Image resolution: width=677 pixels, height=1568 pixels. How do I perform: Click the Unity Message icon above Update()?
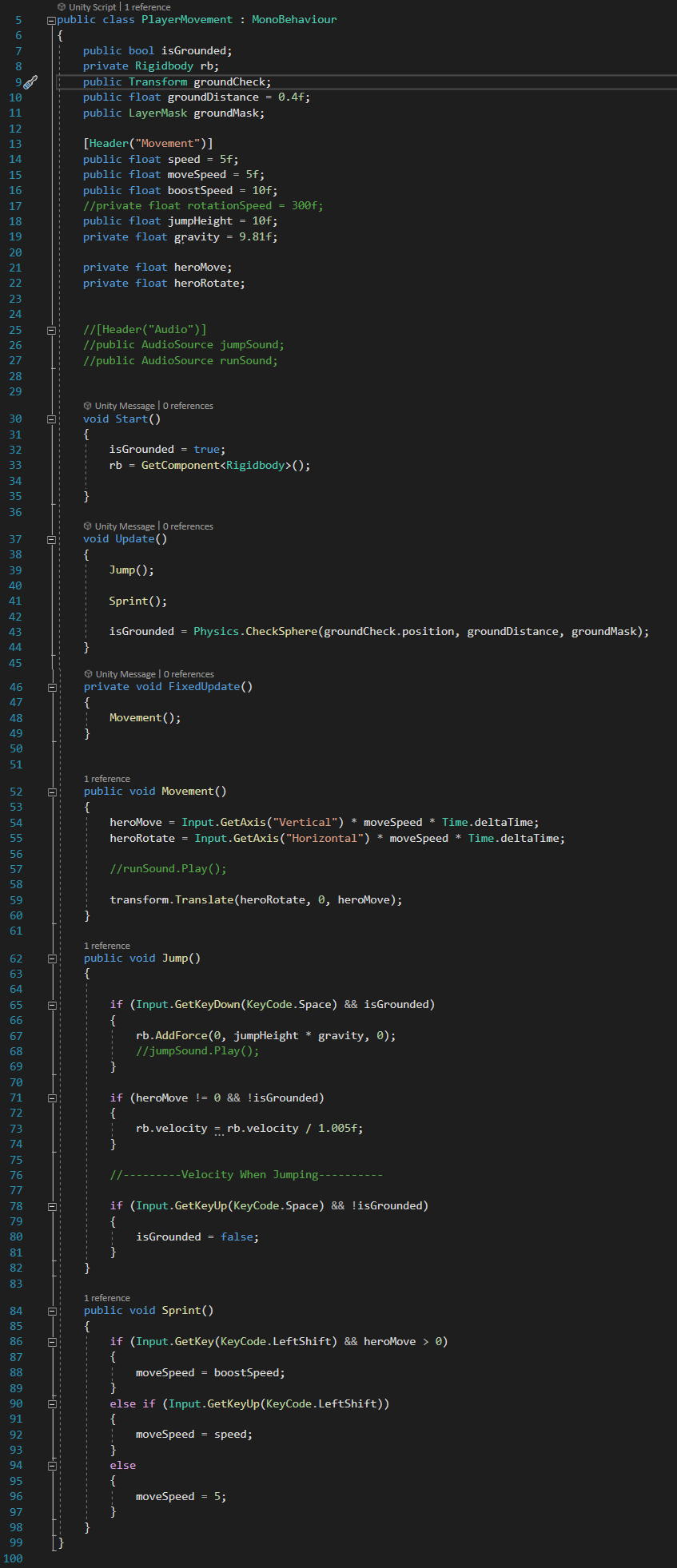coord(88,526)
